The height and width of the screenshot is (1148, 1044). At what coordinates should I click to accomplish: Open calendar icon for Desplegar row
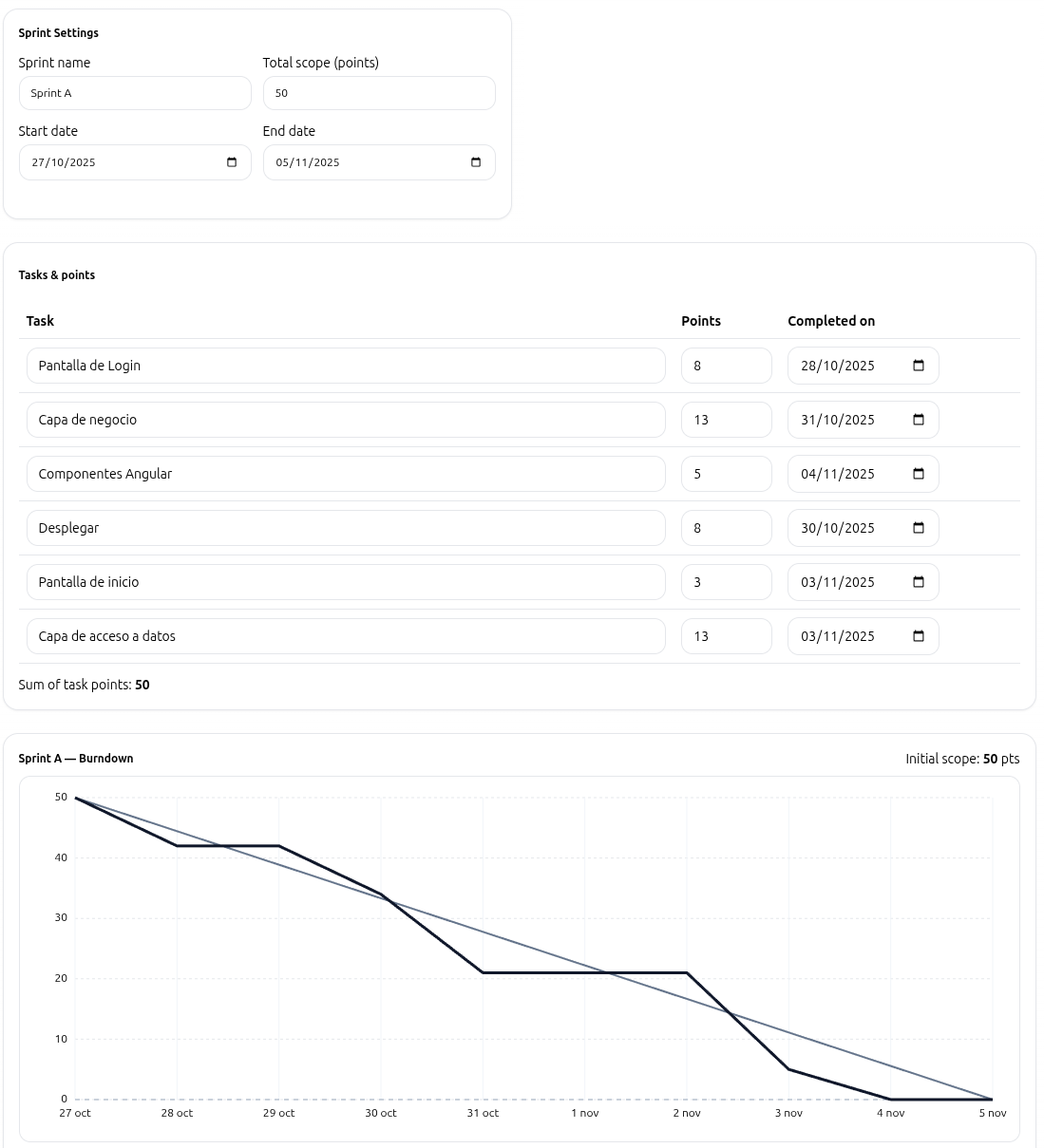(919, 528)
